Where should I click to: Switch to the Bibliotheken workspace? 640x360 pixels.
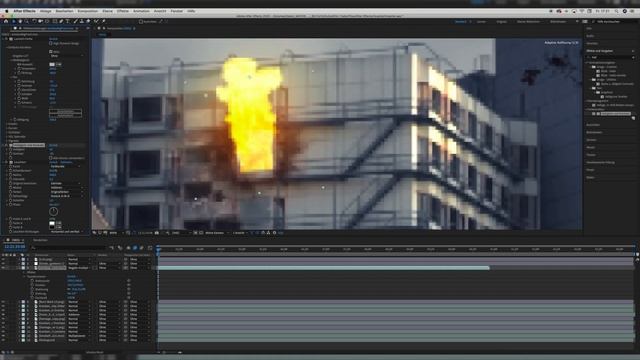point(558,22)
